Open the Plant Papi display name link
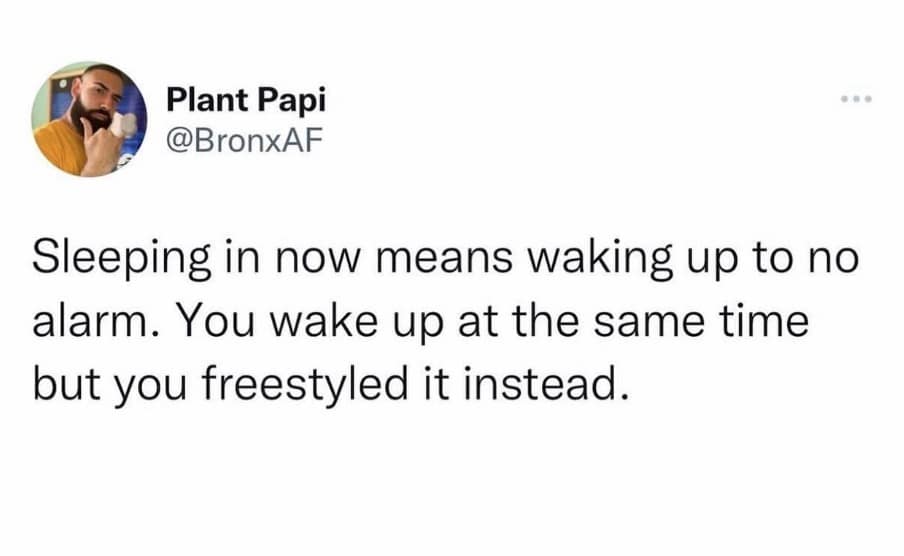This screenshot has width=904, height=556. pyautogui.click(x=245, y=100)
